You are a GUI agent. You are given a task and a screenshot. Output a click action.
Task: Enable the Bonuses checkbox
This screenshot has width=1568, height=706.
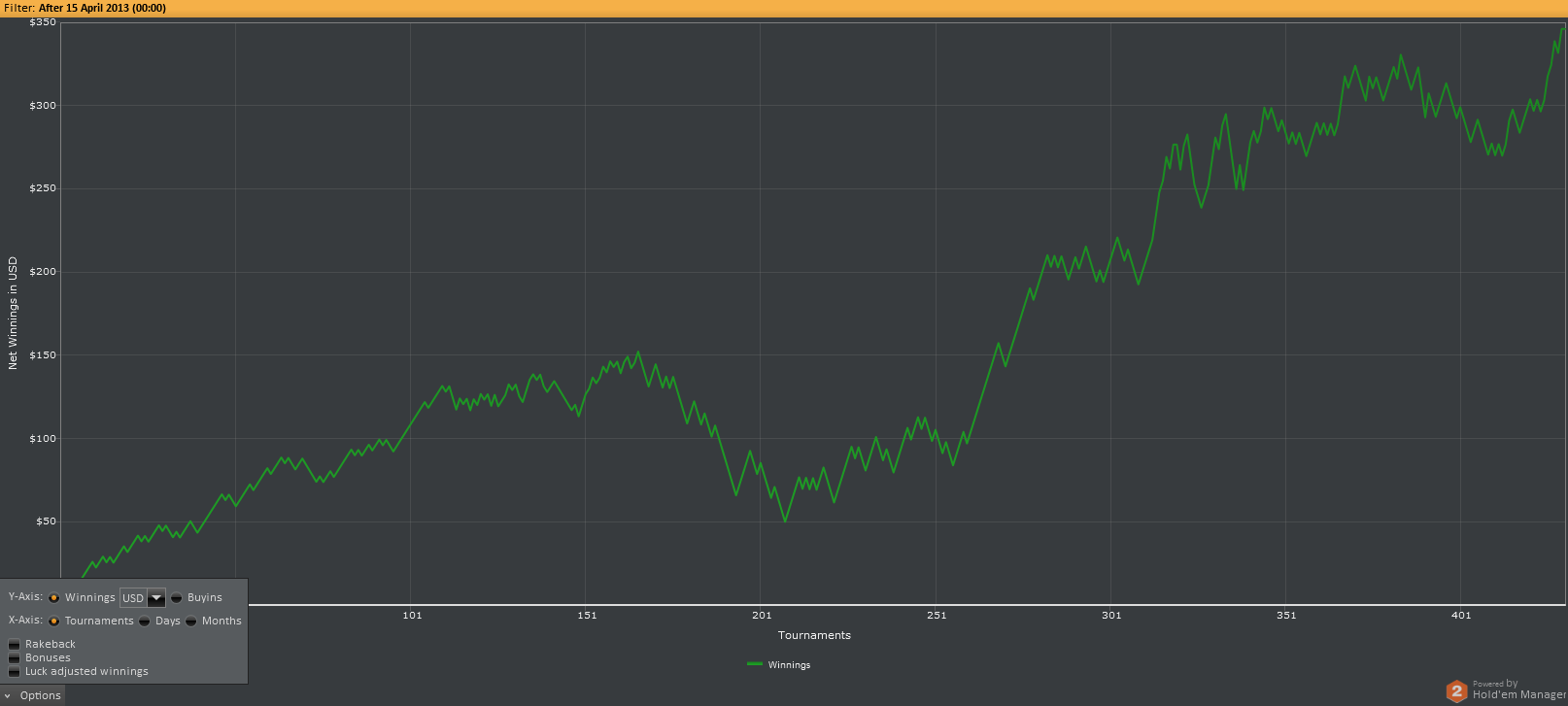(15, 657)
